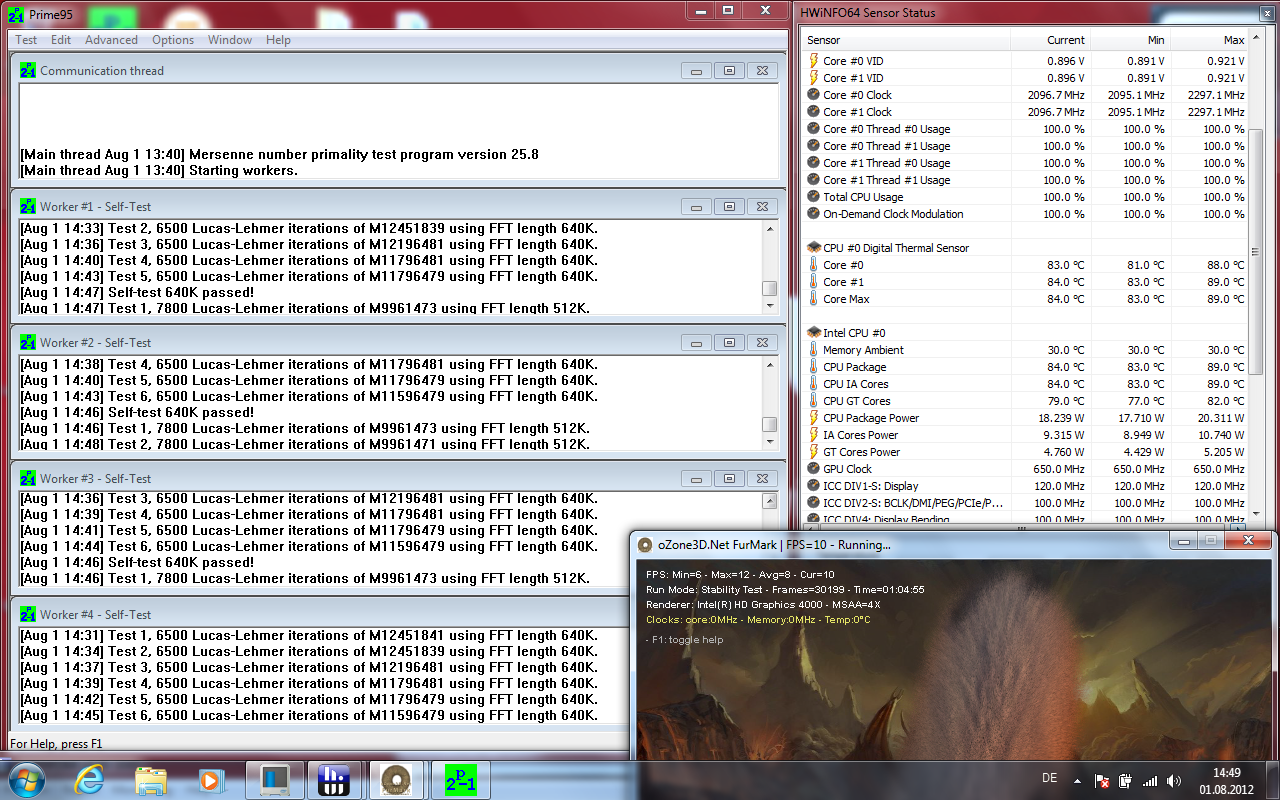Select the 'IA Cores Power' sensor row
Viewport: 1280px width, 800px height.
click(1026, 435)
